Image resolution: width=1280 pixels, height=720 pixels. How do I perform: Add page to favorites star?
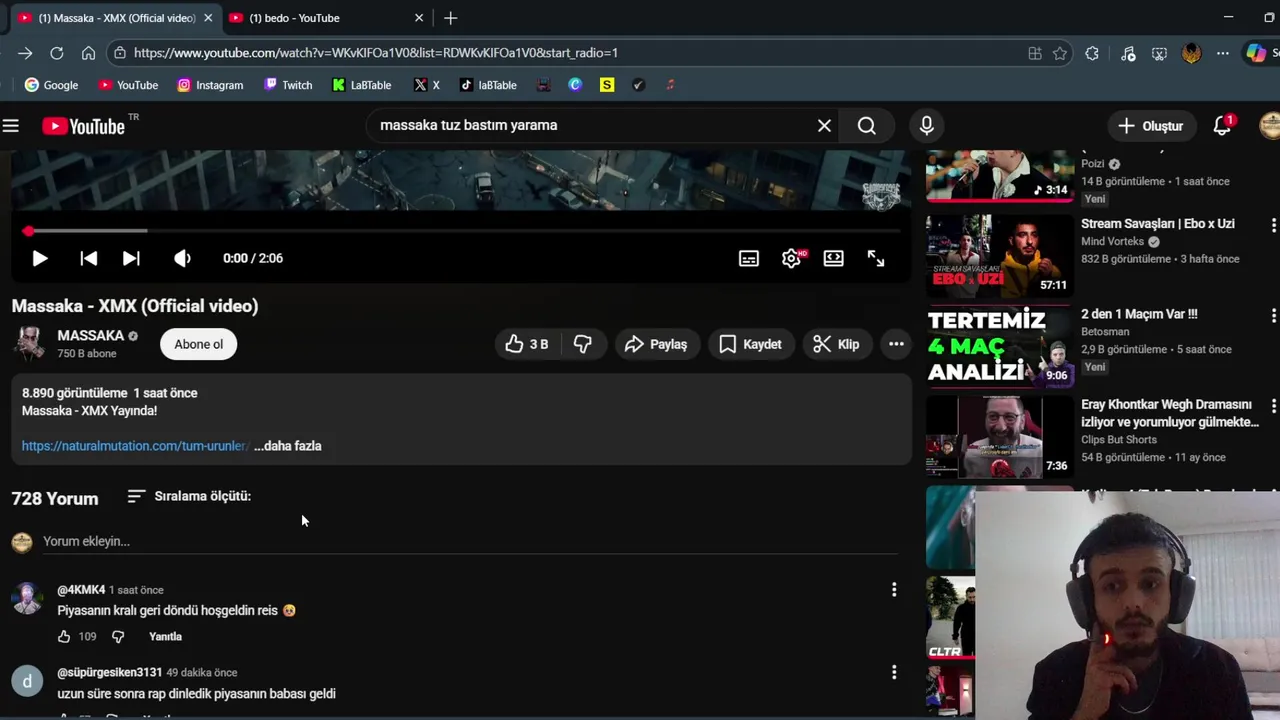(x=1060, y=53)
